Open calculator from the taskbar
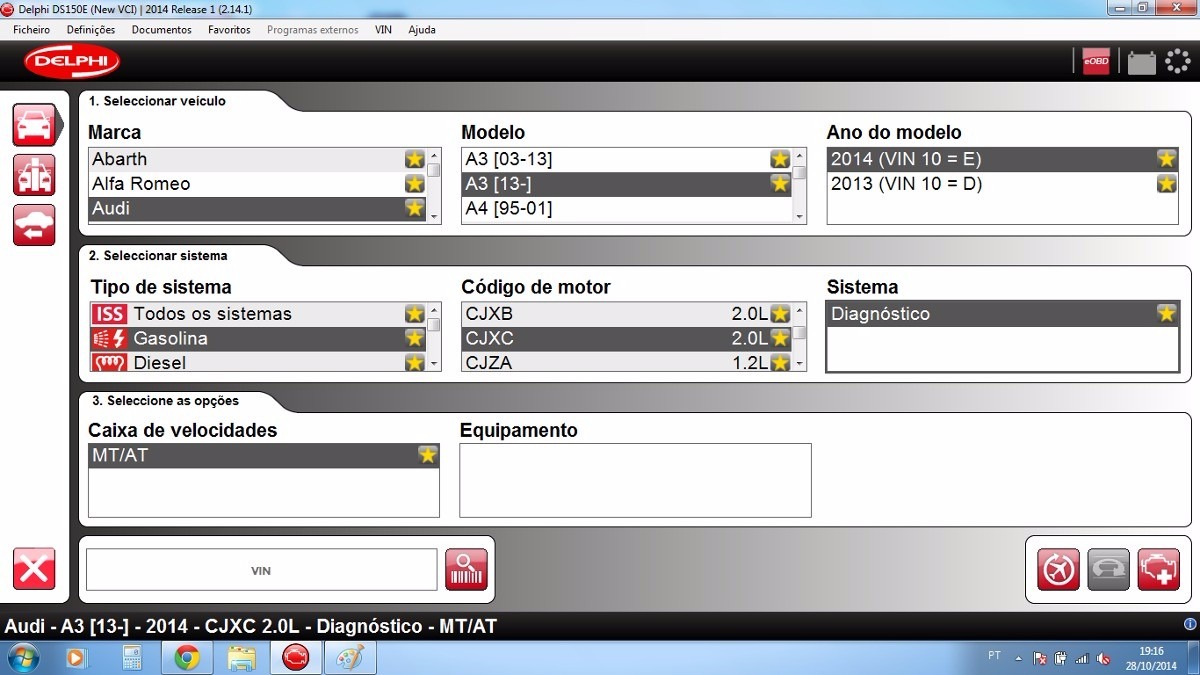The image size is (1200, 675). (x=132, y=658)
